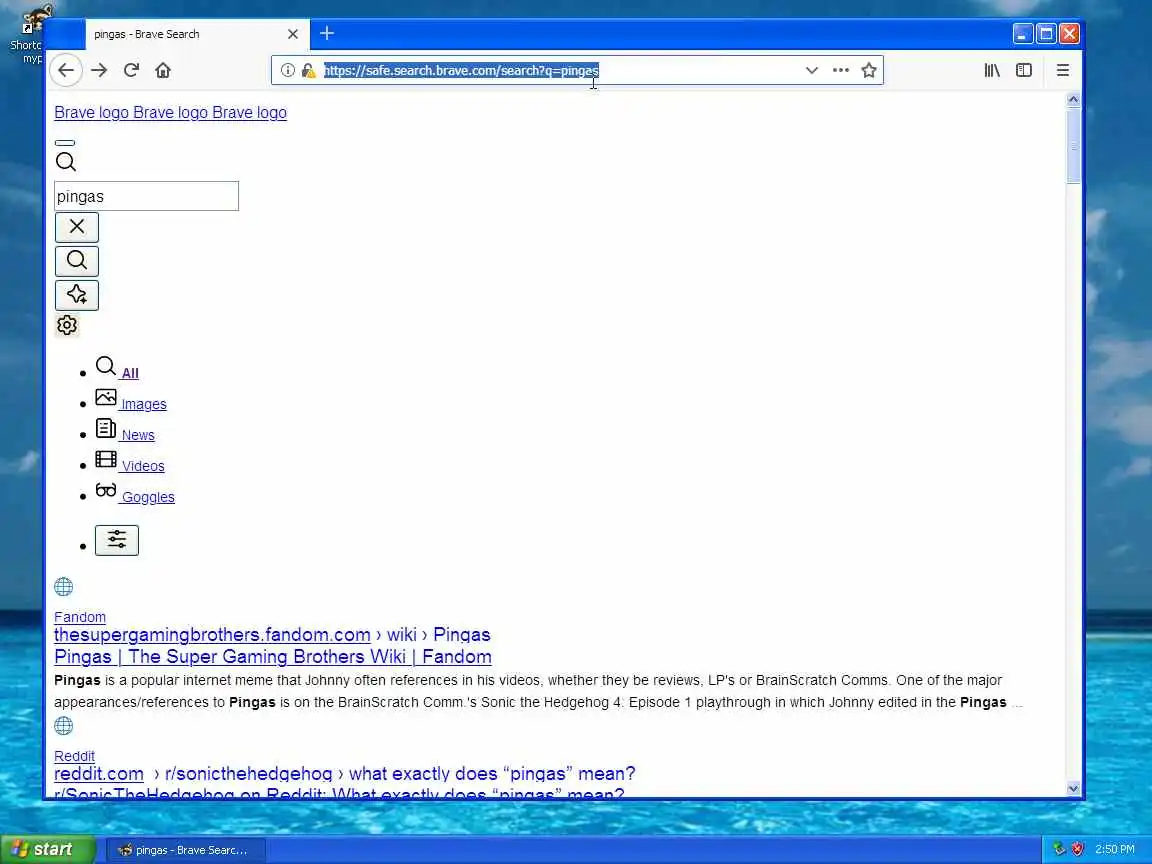This screenshot has width=1152, height=864.
Task: Click the Brave logo link
Action: click(170, 112)
